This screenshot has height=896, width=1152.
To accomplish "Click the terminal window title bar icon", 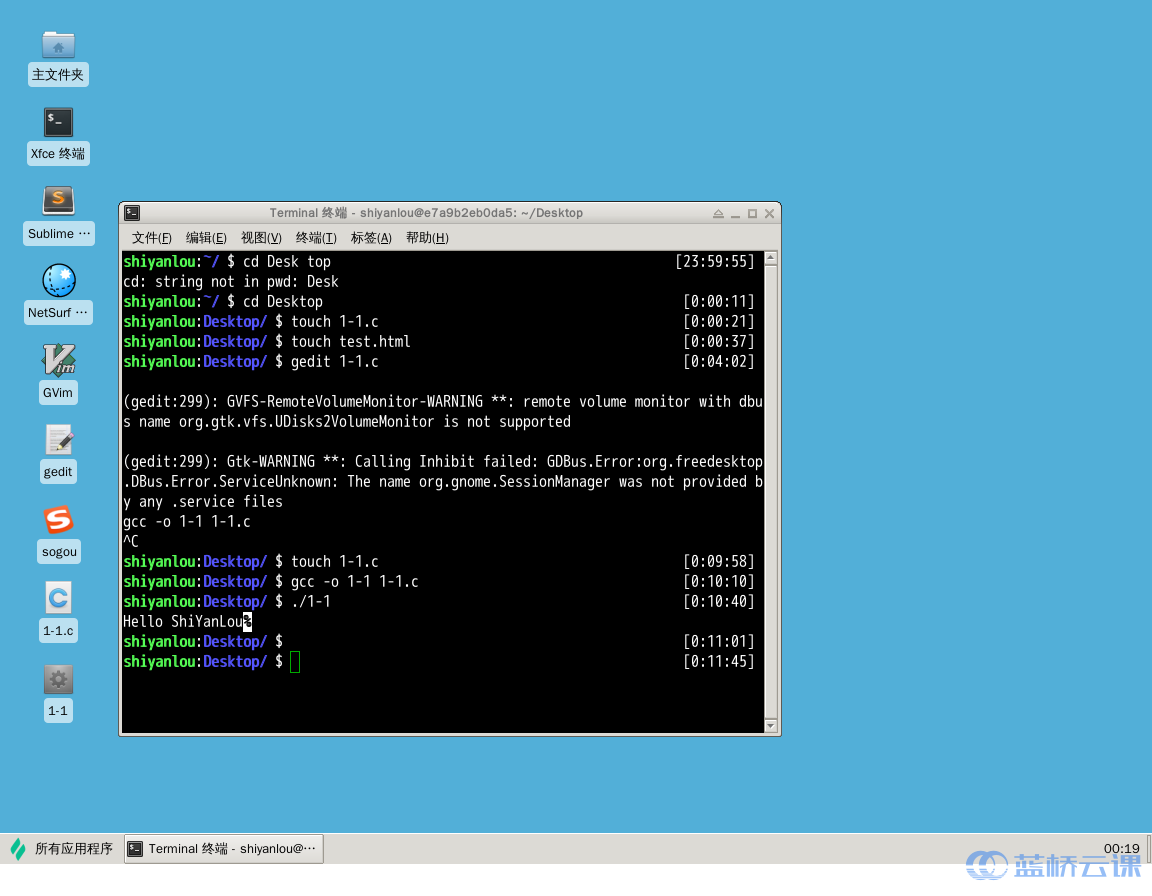I will (x=132, y=213).
